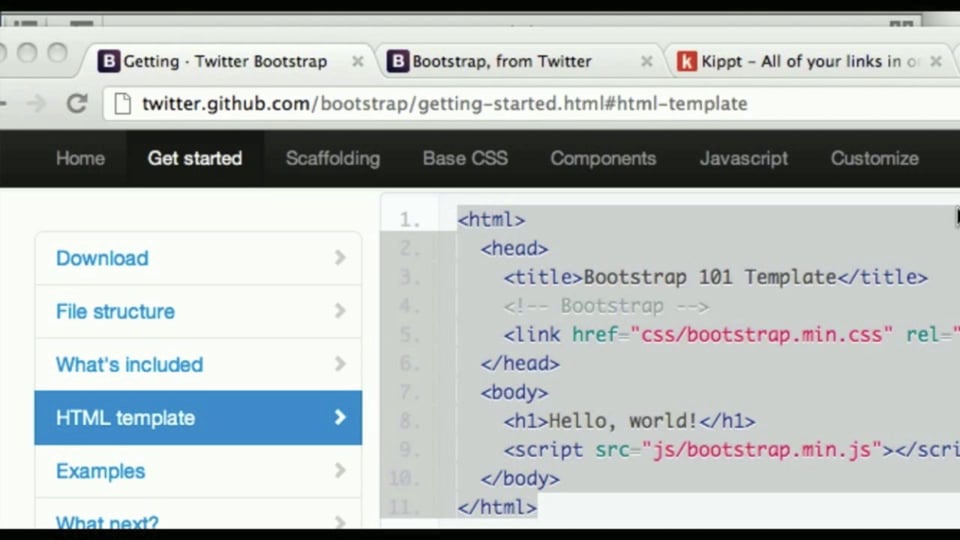Click line number 1 in code block

click(x=410, y=220)
